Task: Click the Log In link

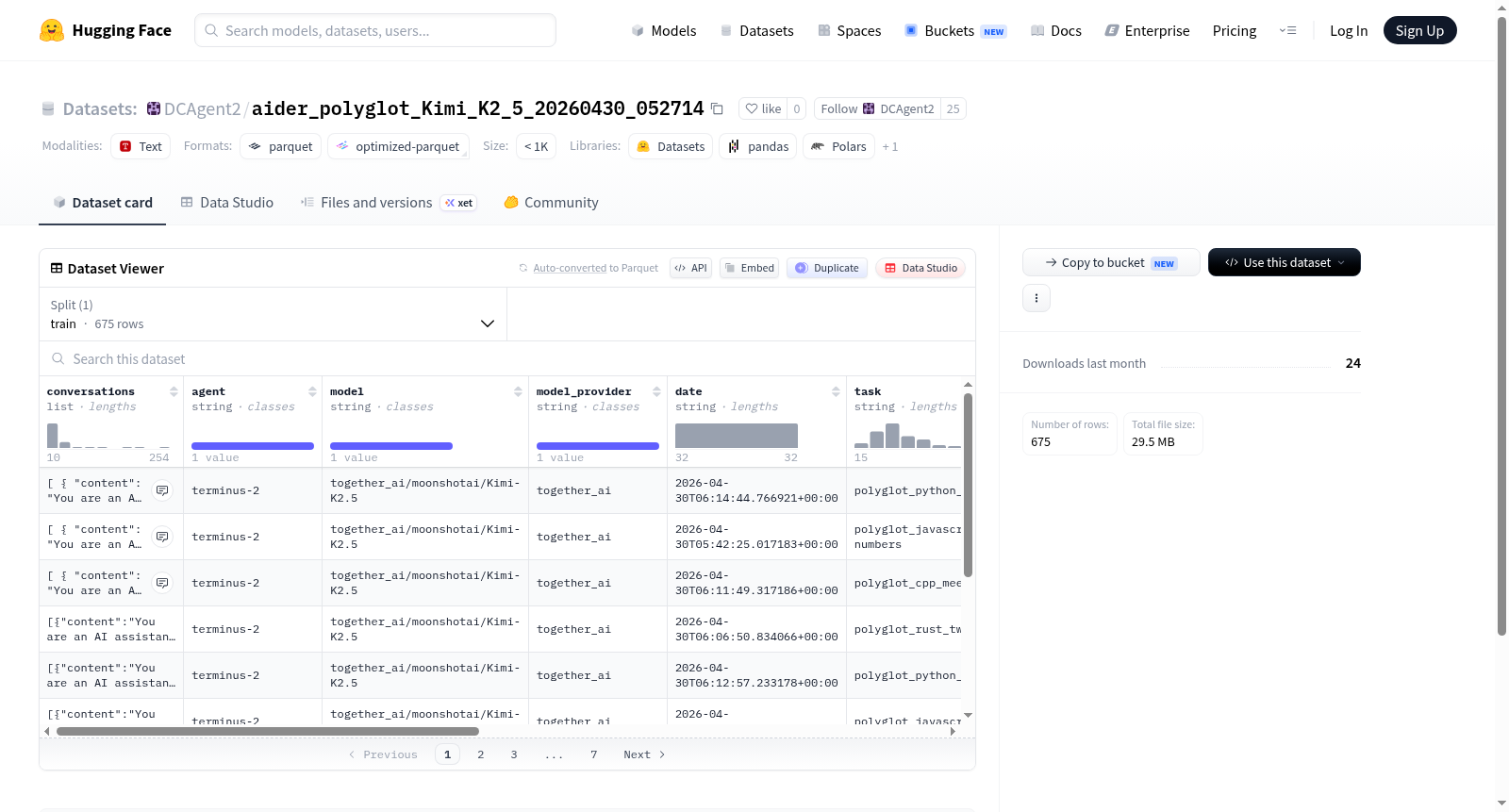Action: (x=1349, y=30)
